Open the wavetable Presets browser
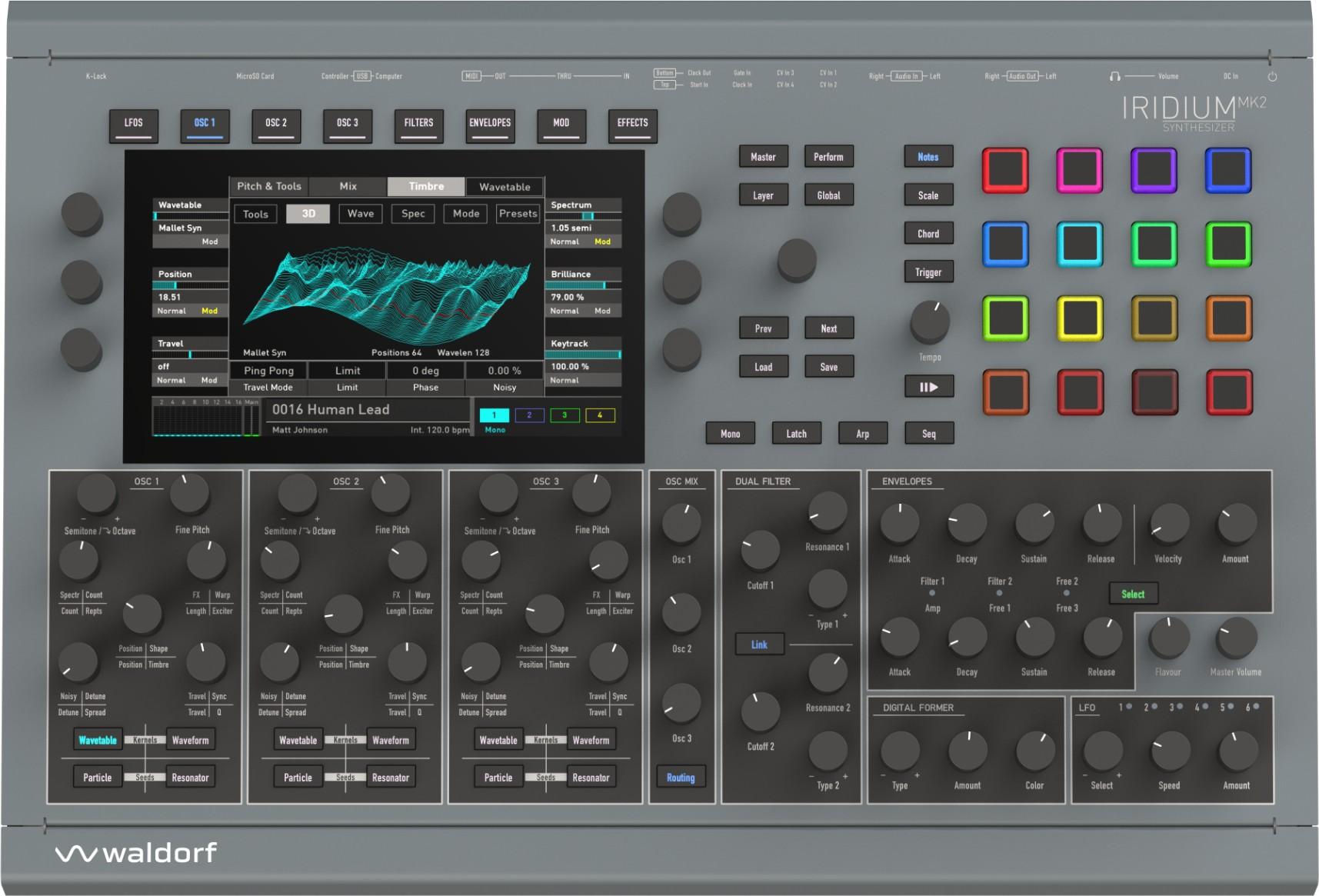 click(518, 214)
